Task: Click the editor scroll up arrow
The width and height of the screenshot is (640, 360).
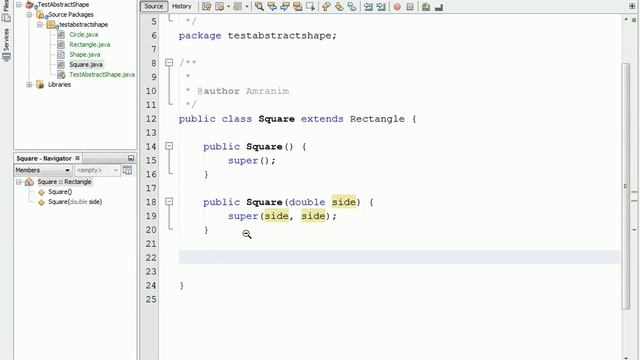Action: point(626,20)
